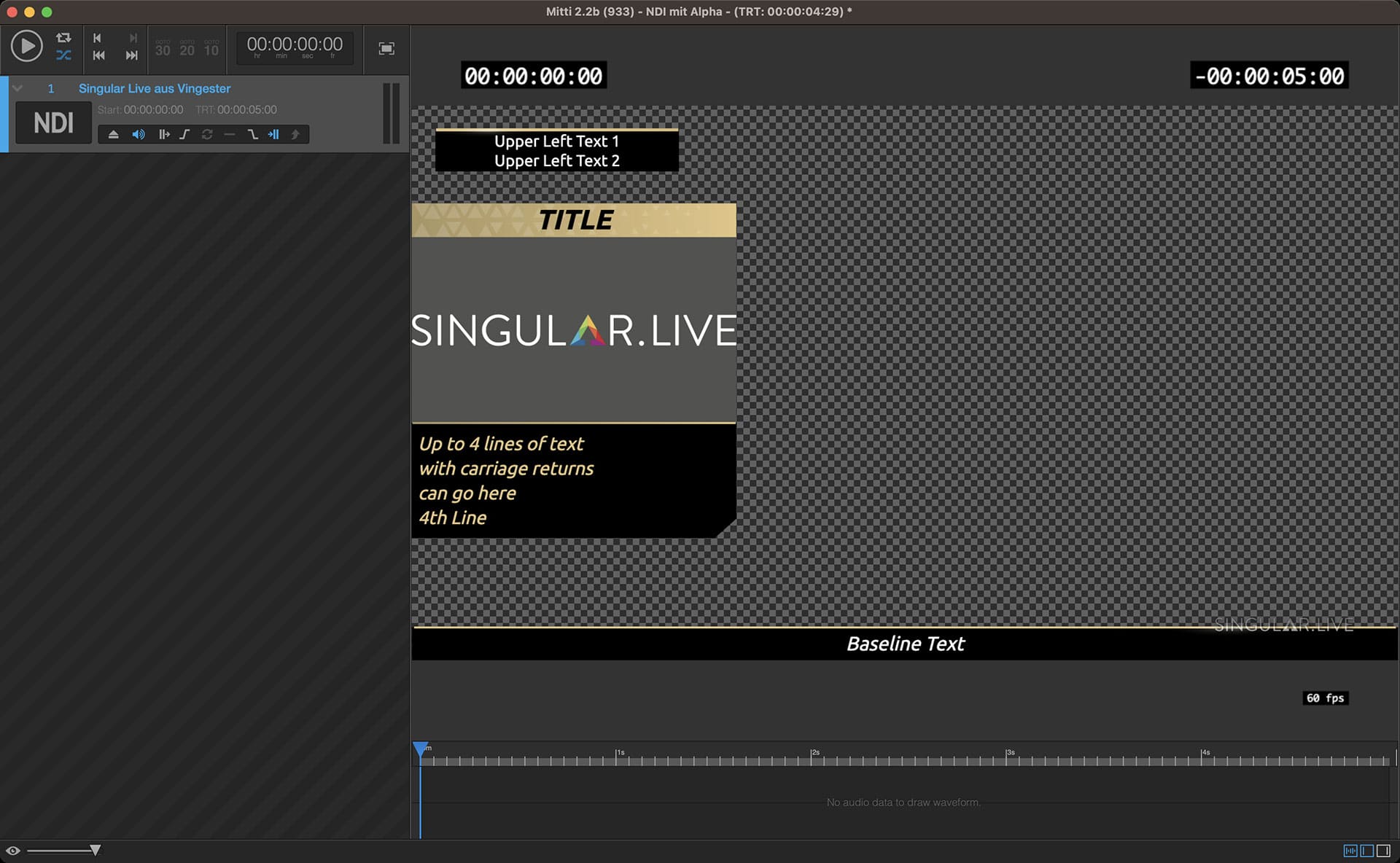1400x863 pixels.
Task: Toggle fullscreen output icon
Action: (x=386, y=49)
